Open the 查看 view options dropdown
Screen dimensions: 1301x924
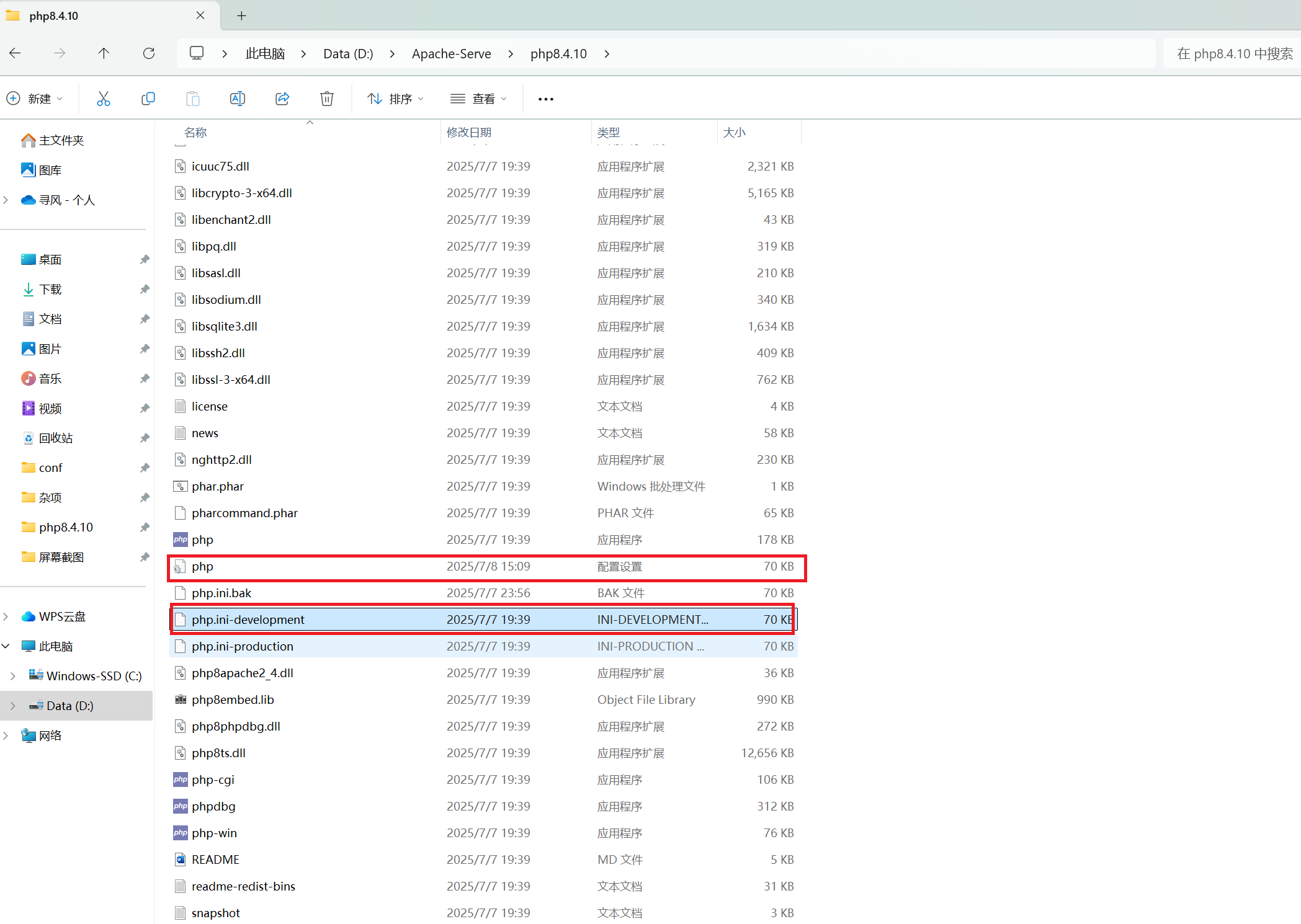(x=478, y=98)
